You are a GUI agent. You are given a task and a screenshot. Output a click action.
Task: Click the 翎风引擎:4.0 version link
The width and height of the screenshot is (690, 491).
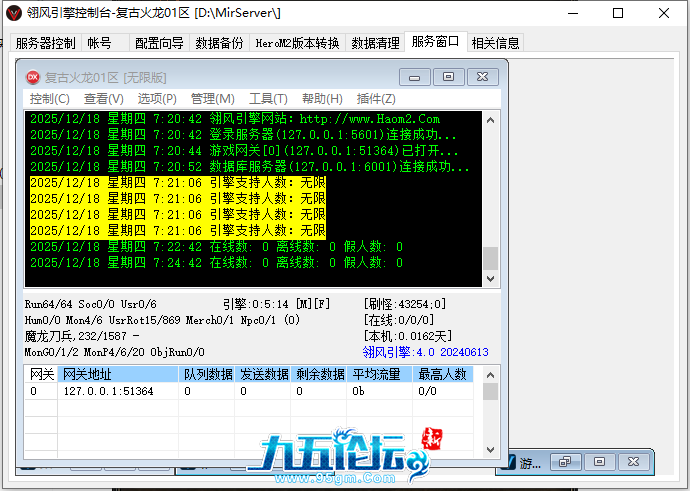click(424, 352)
